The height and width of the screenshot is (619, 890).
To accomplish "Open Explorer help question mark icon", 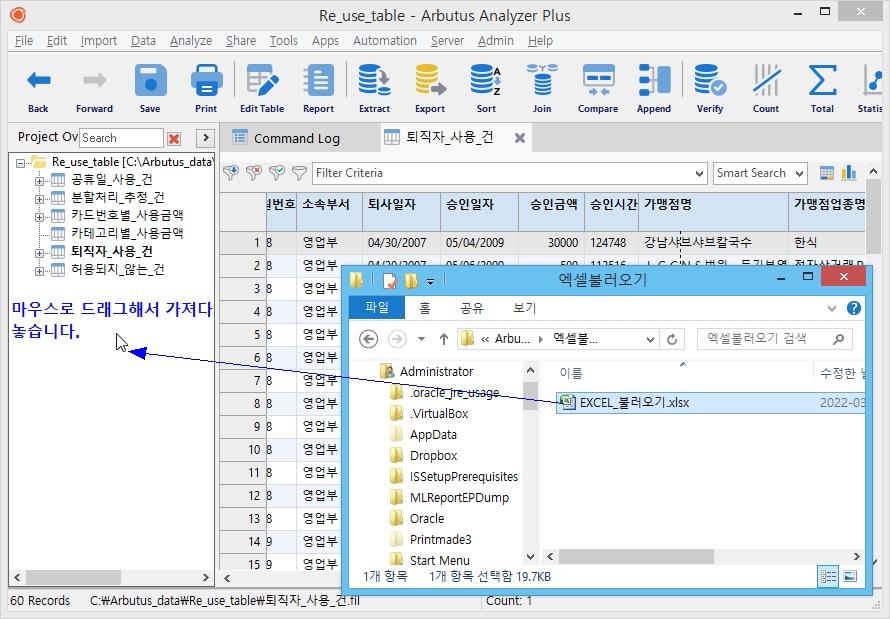I will (853, 308).
